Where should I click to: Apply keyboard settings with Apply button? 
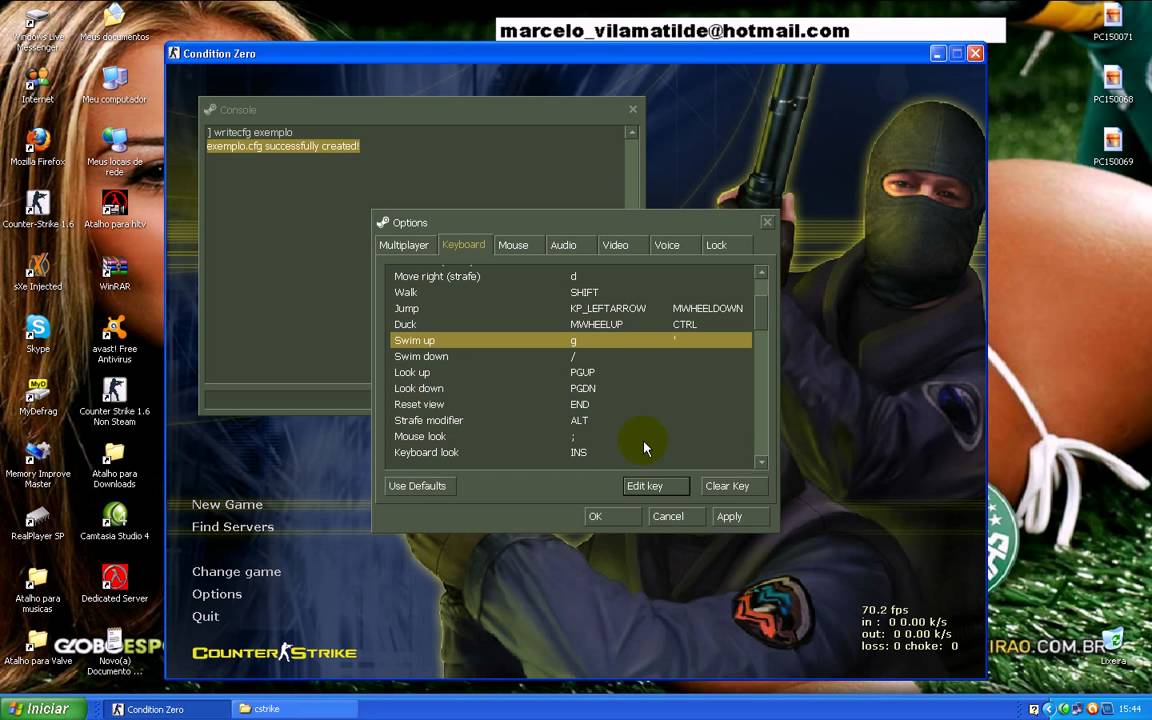click(x=741, y=516)
